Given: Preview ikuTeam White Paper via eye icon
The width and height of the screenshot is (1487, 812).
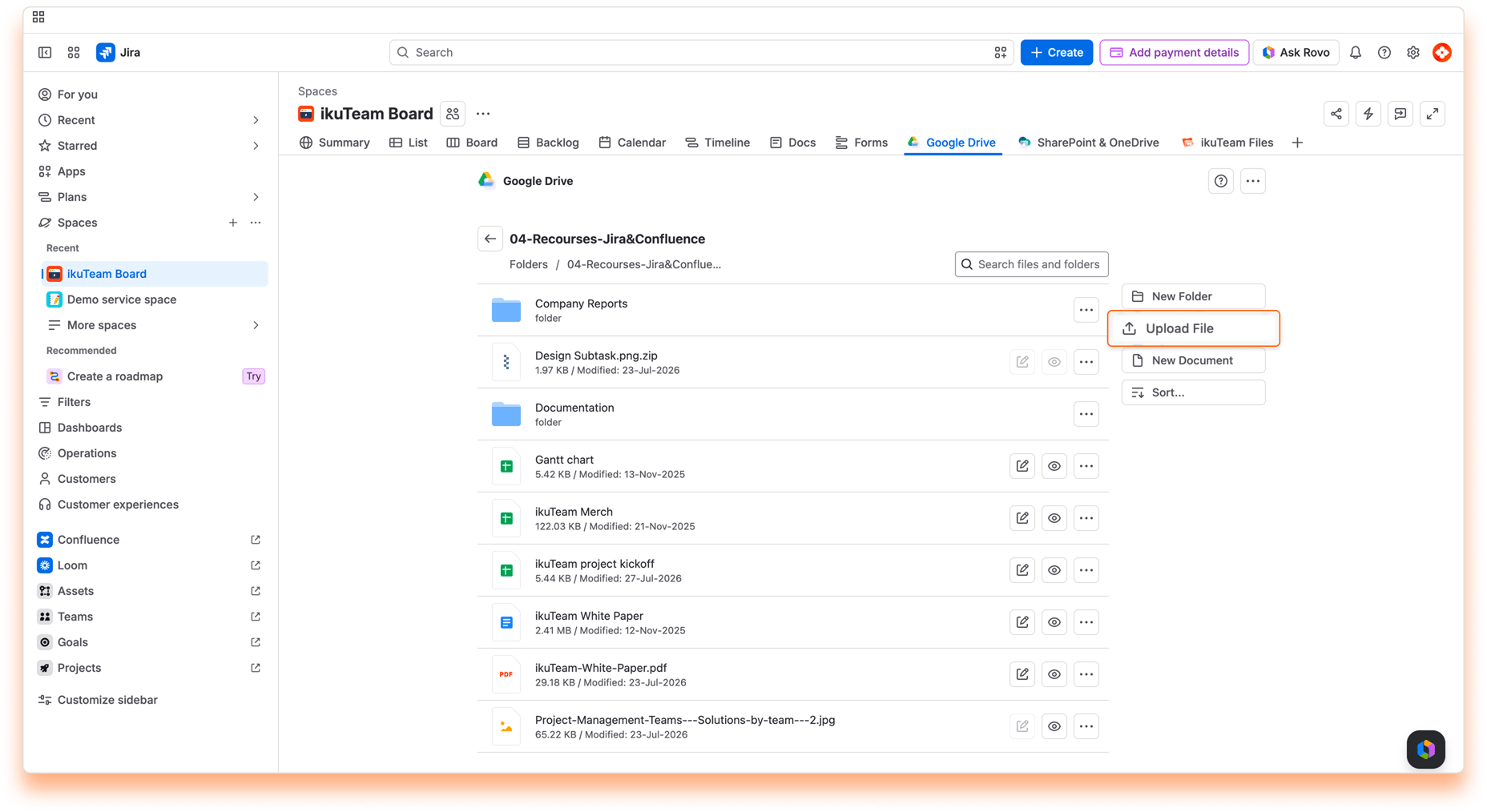Looking at the screenshot, I should pos(1054,622).
